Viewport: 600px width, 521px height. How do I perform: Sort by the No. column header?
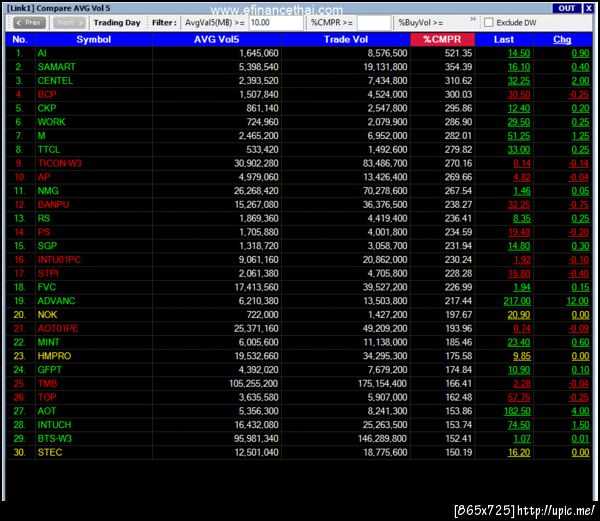coord(20,39)
